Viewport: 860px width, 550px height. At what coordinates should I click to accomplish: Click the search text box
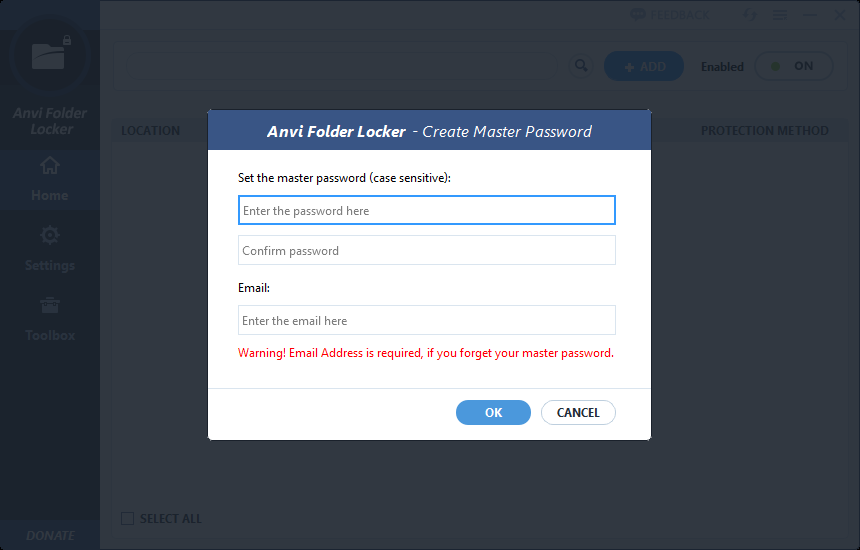click(x=341, y=66)
